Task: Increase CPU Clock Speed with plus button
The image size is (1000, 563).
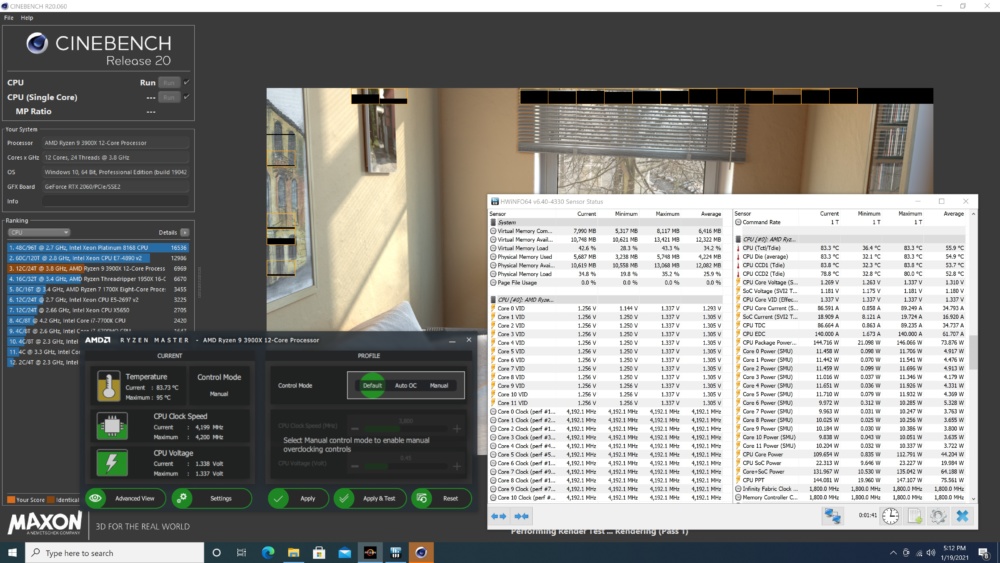Action: click(457, 429)
